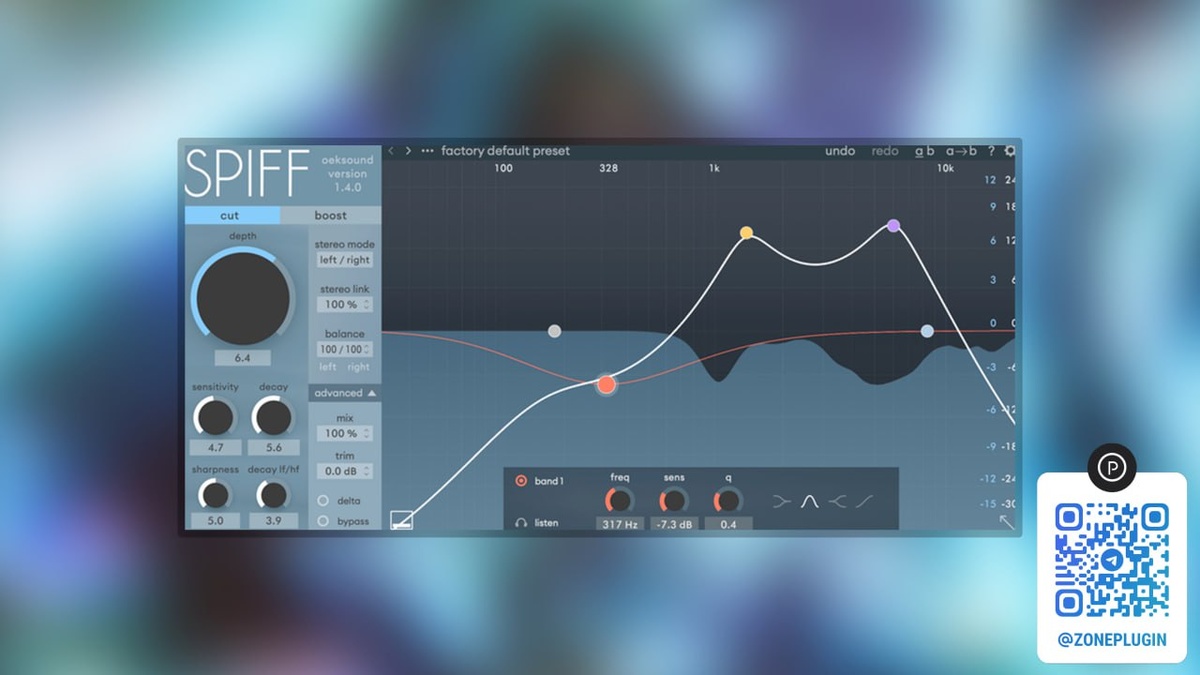Screen dimensions: 1200x675
Task: Open the settings gear
Action: coord(1010,151)
